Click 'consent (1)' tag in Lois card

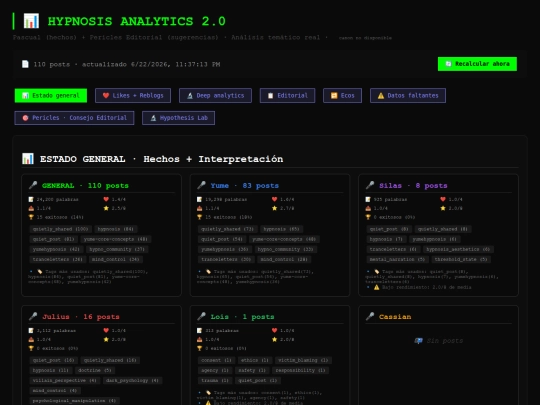[x=216, y=360]
